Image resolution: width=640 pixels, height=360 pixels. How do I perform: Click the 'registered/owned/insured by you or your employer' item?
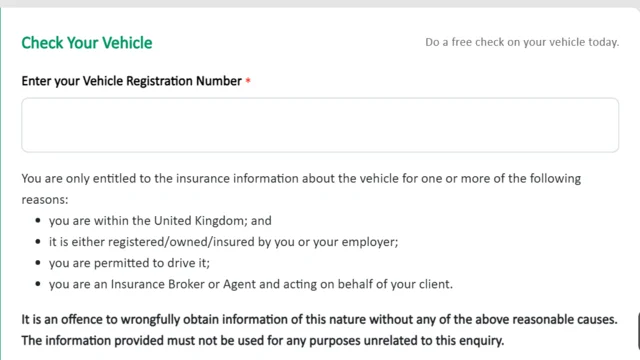pyautogui.click(x=224, y=242)
